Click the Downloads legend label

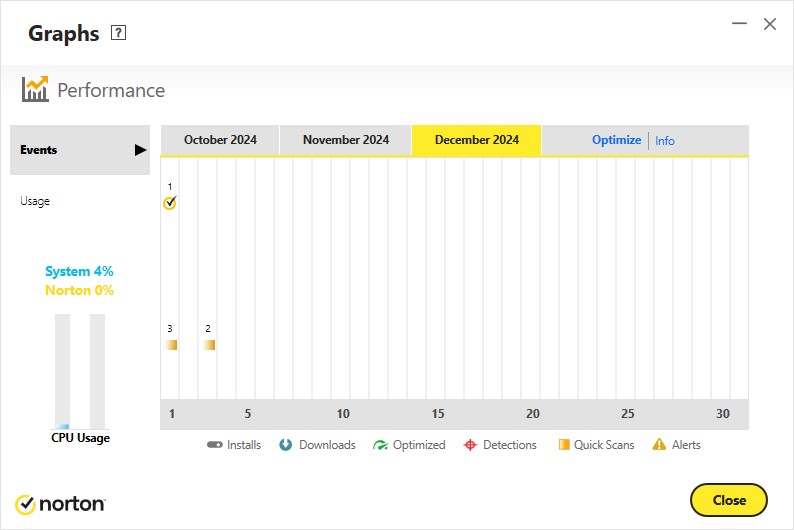tap(327, 445)
